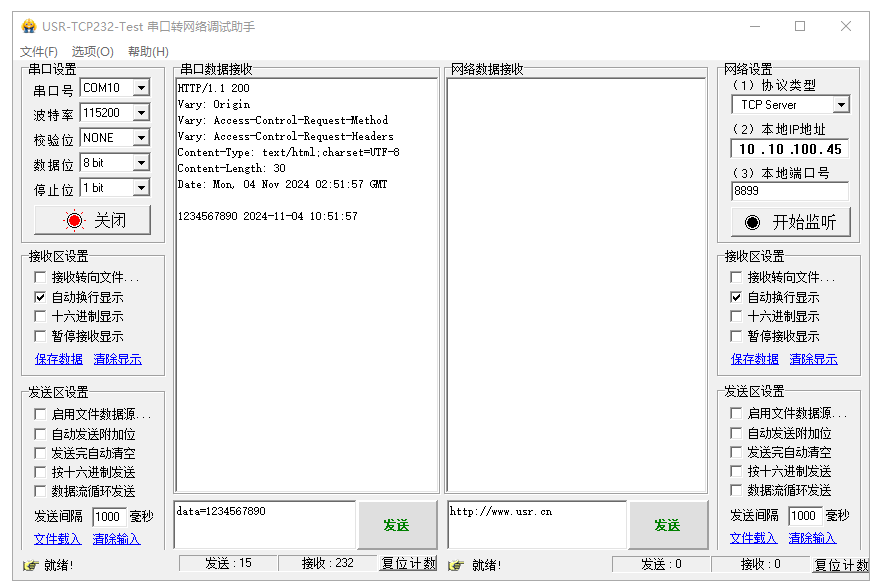
Task: Enable network 十六进制显示 checkbox
Action: coord(736,316)
